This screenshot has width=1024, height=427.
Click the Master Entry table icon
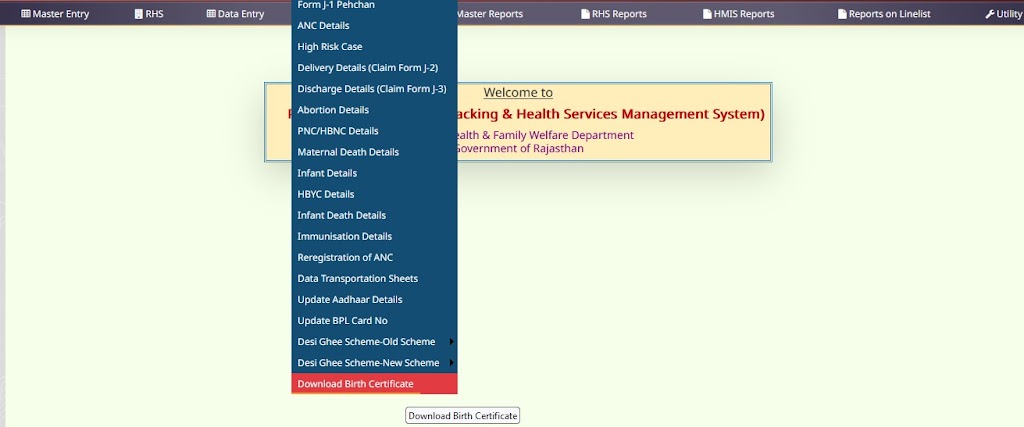(26, 14)
